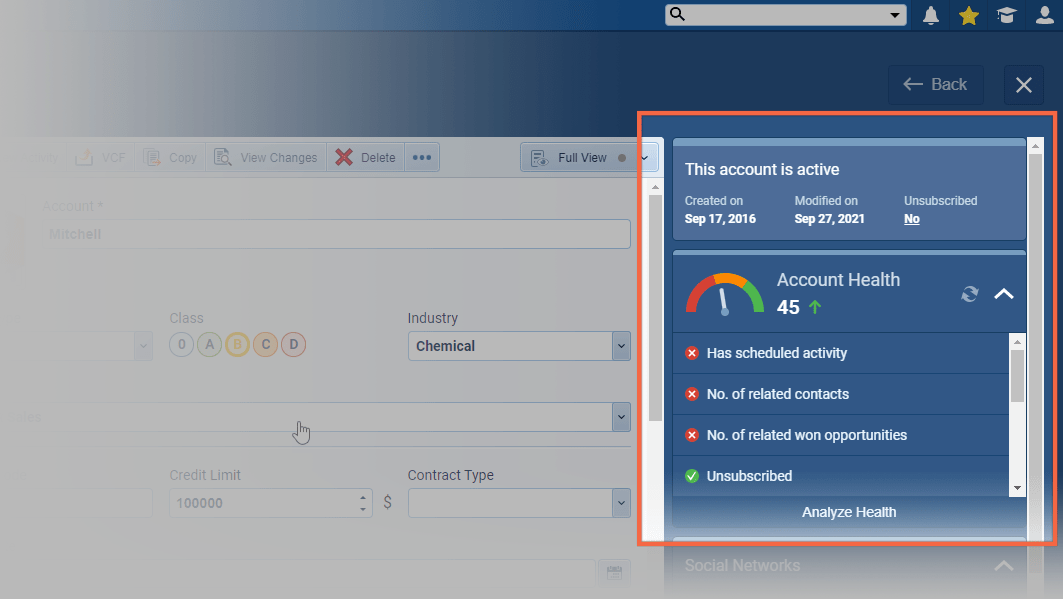Click the notifications bell icon

(931, 15)
